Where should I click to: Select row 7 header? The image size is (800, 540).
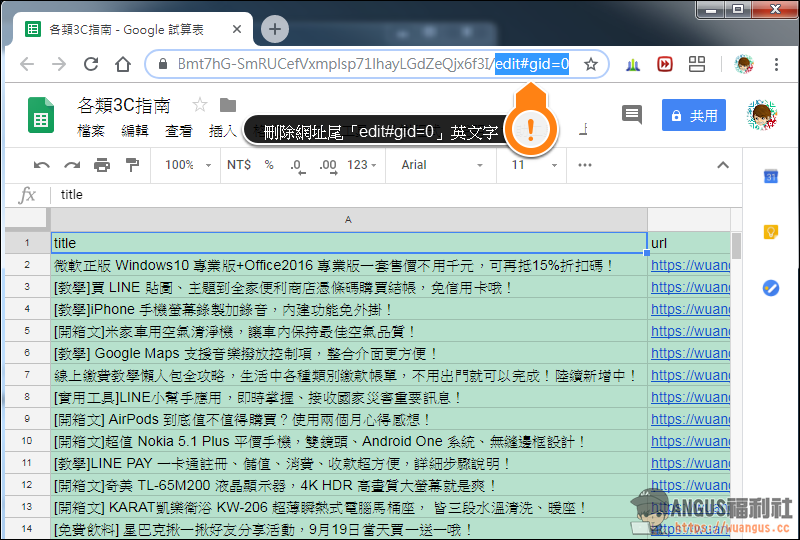[27, 375]
